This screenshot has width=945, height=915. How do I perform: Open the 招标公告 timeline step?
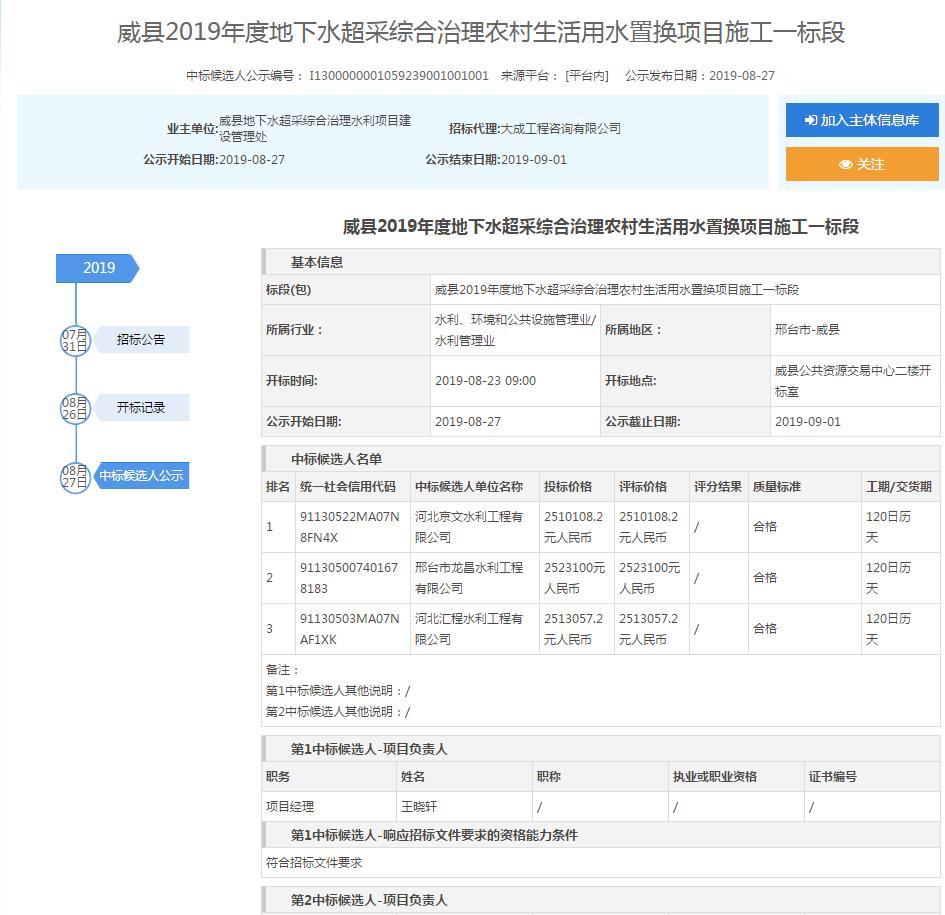[x=141, y=340]
